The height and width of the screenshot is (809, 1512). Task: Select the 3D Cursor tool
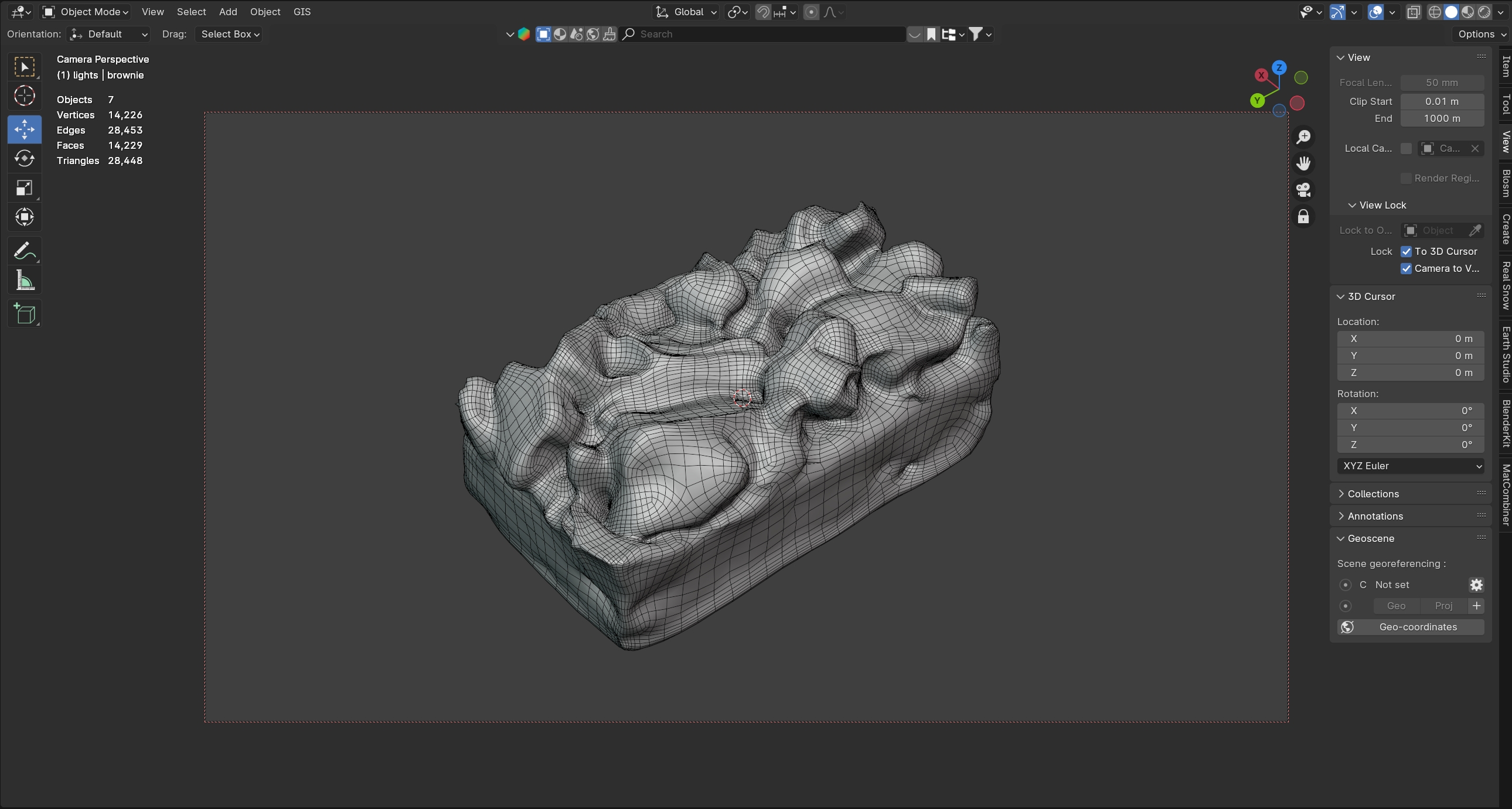tap(24, 95)
